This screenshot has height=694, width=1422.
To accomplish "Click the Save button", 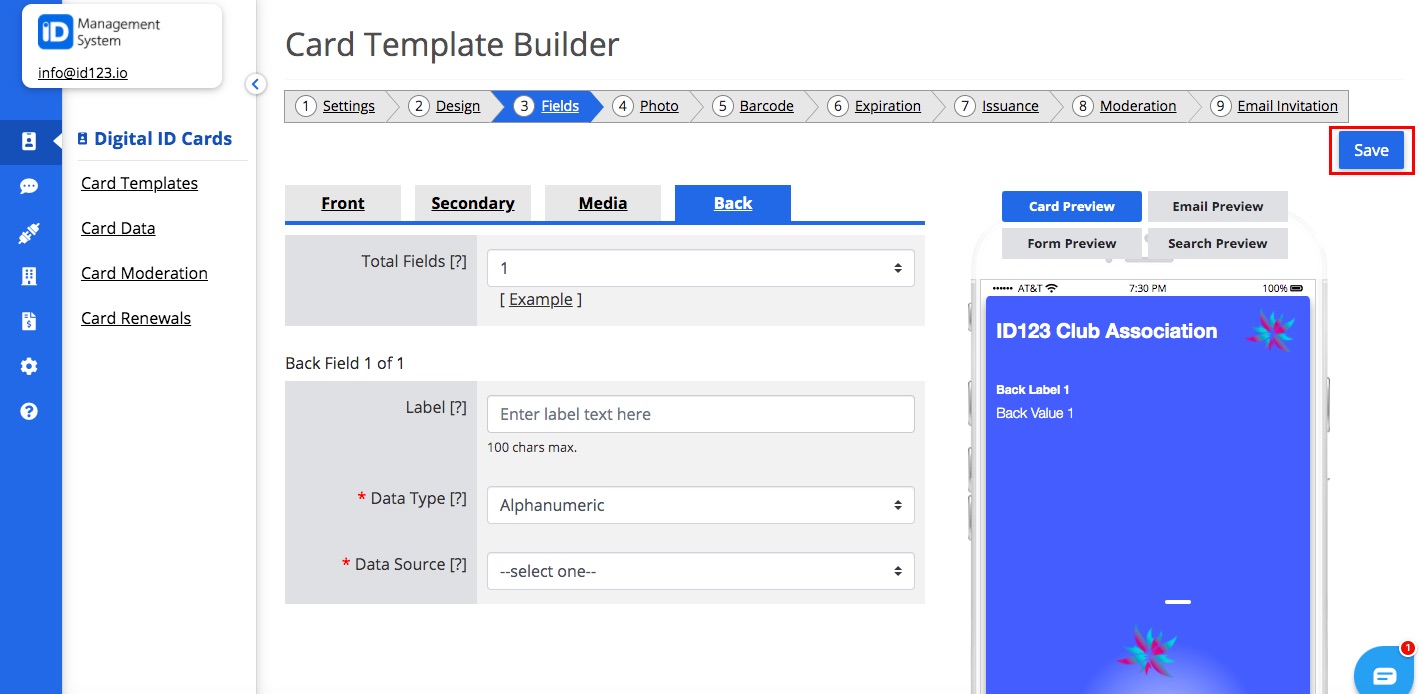I will [x=1370, y=149].
